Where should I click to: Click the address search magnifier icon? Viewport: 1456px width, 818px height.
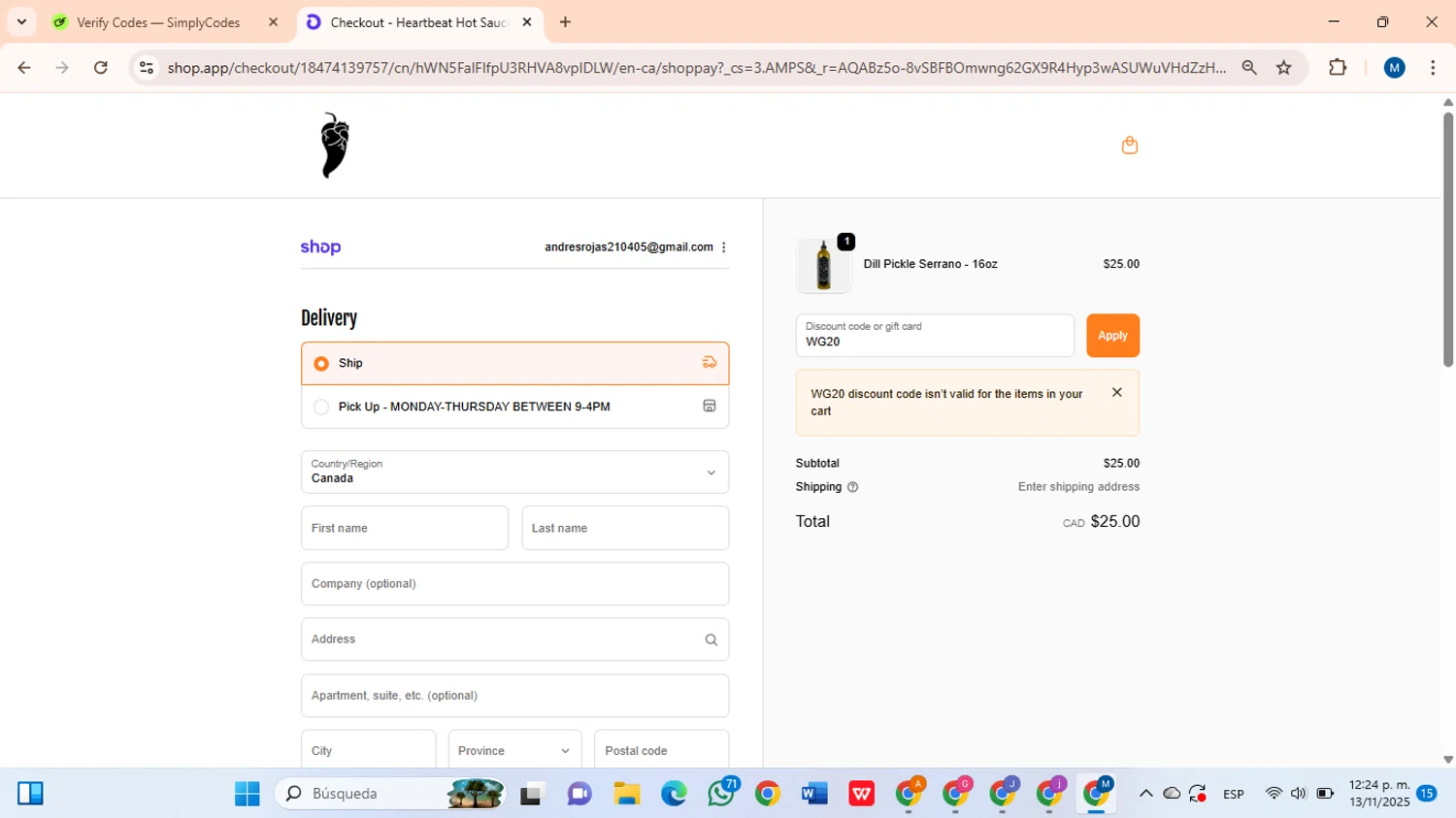tap(711, 639)
